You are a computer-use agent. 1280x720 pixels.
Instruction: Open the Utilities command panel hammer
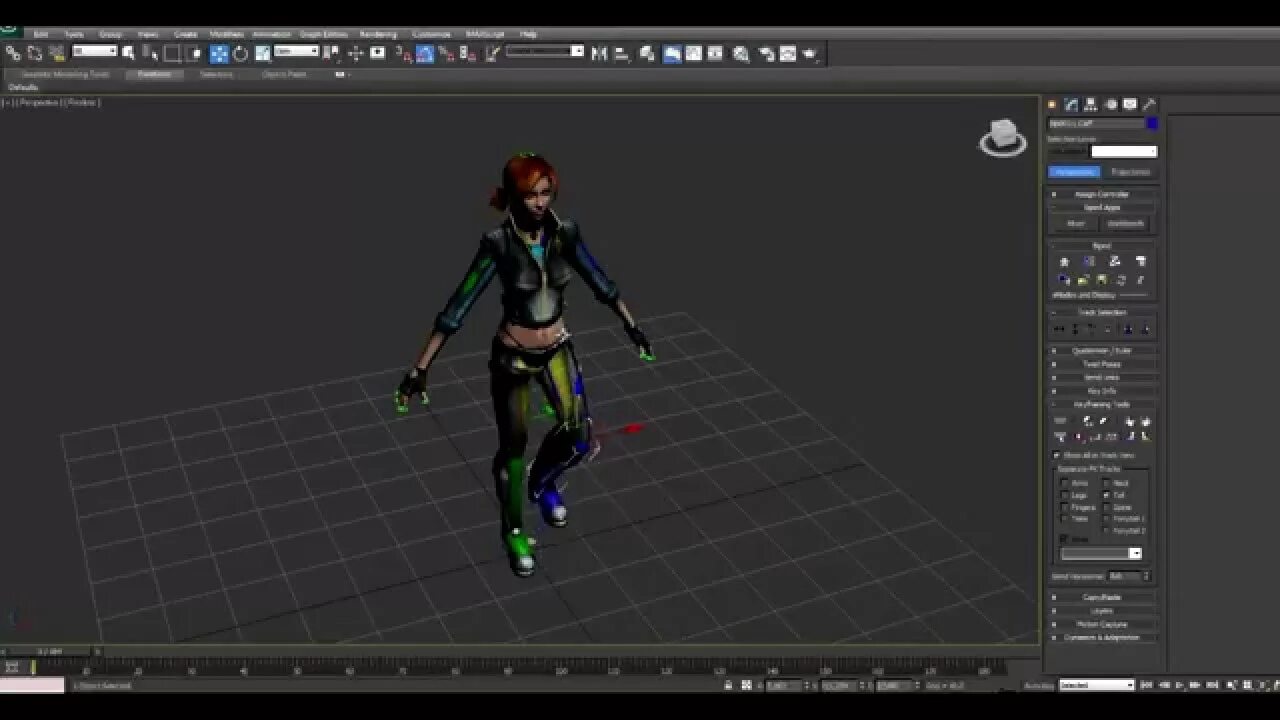coord(1149,104)
